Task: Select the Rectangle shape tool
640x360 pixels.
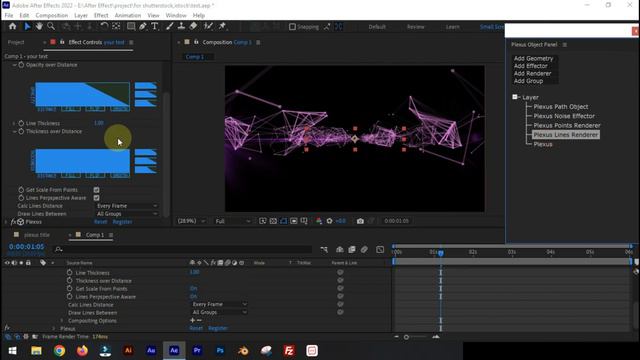Action: (x=131, y=27)
